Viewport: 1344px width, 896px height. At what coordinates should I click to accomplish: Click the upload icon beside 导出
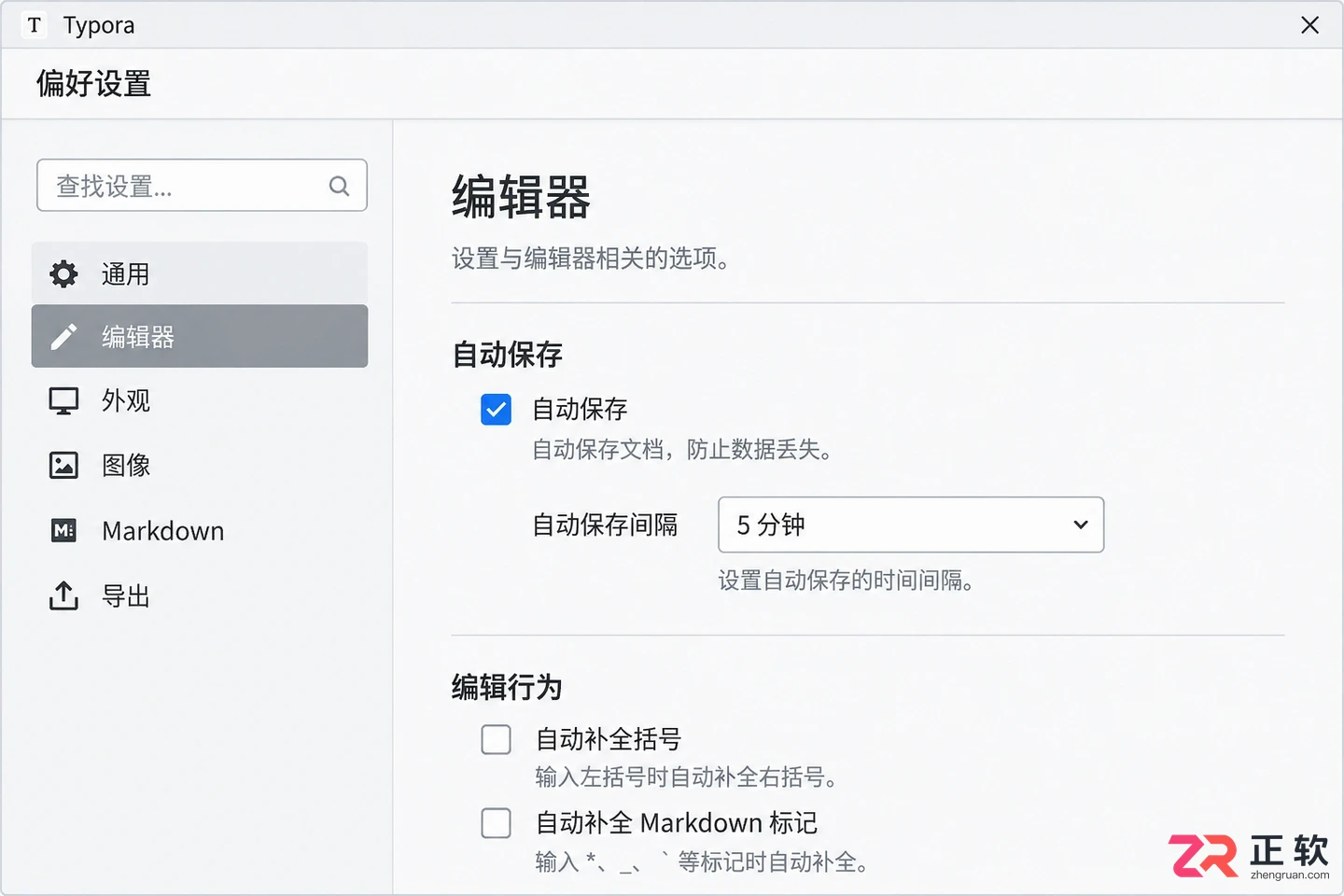tap(63, 595)
